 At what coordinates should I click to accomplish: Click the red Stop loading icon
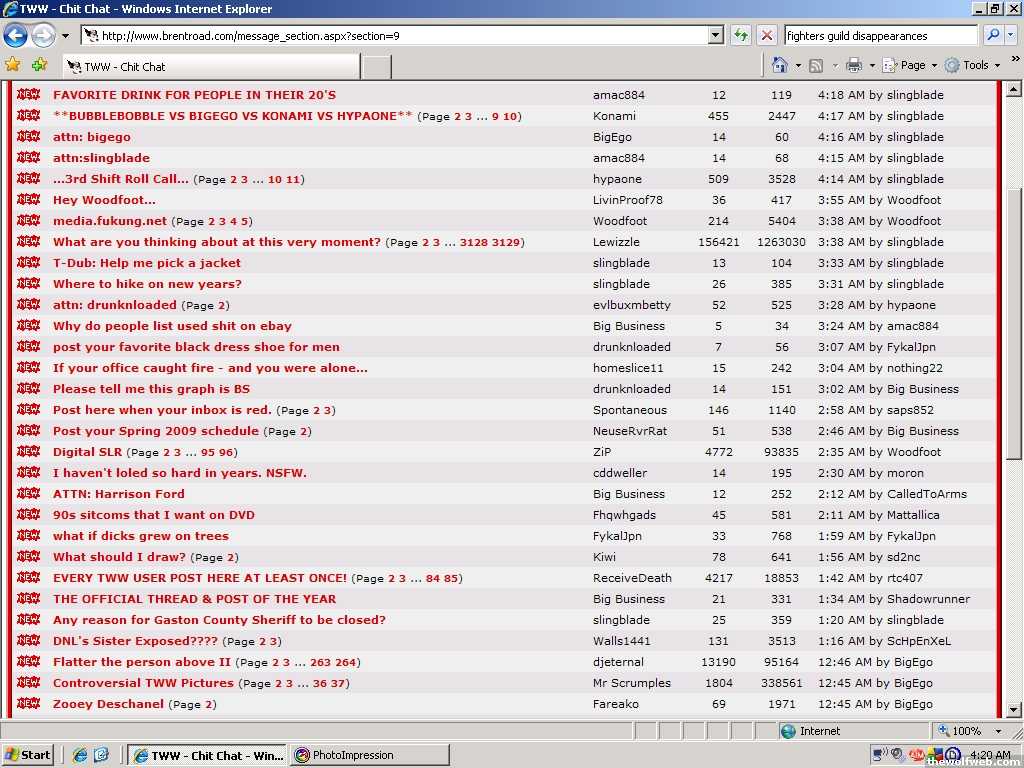point(767,36)
